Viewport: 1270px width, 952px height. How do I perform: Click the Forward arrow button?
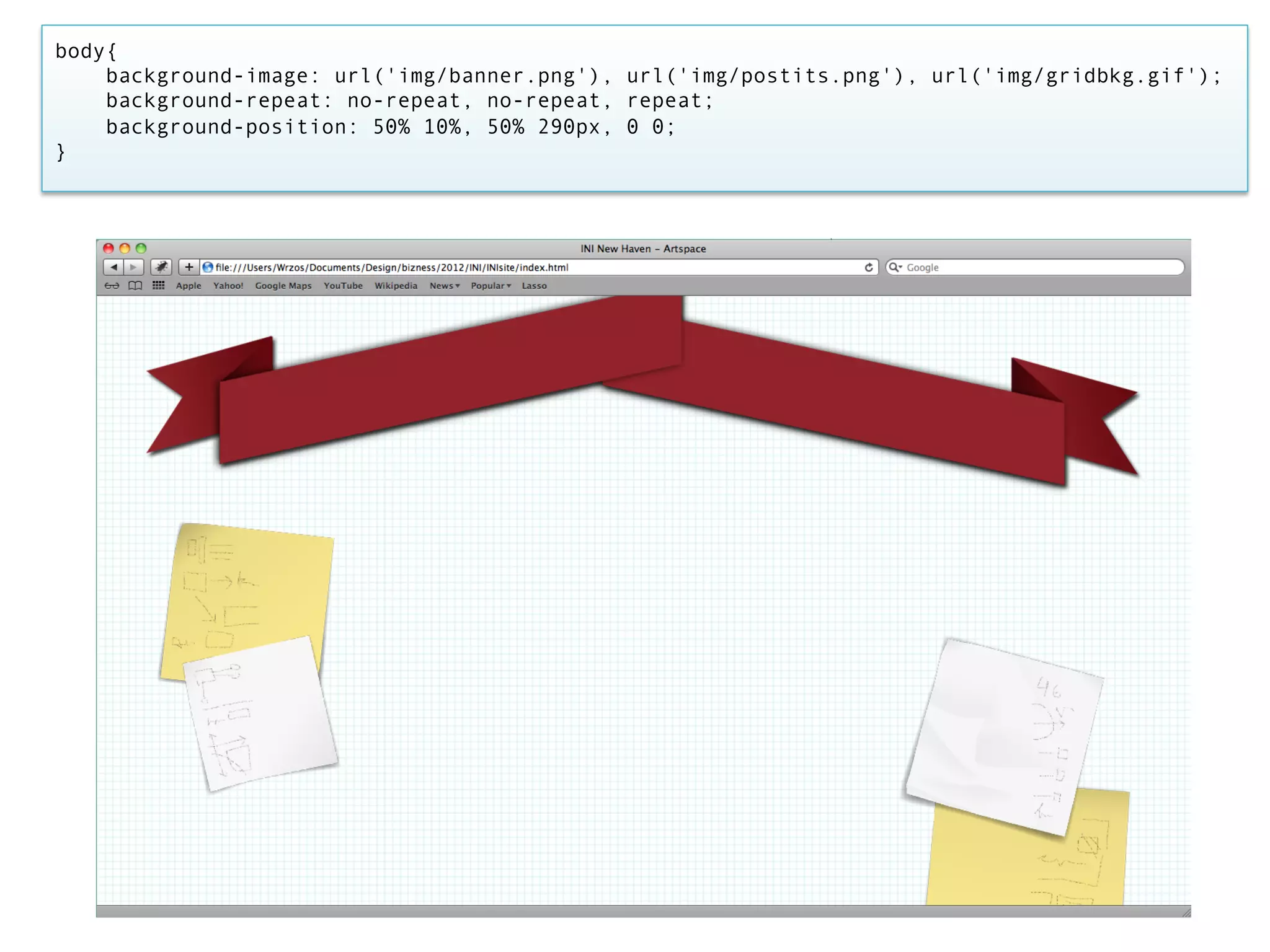coord(133,267)
